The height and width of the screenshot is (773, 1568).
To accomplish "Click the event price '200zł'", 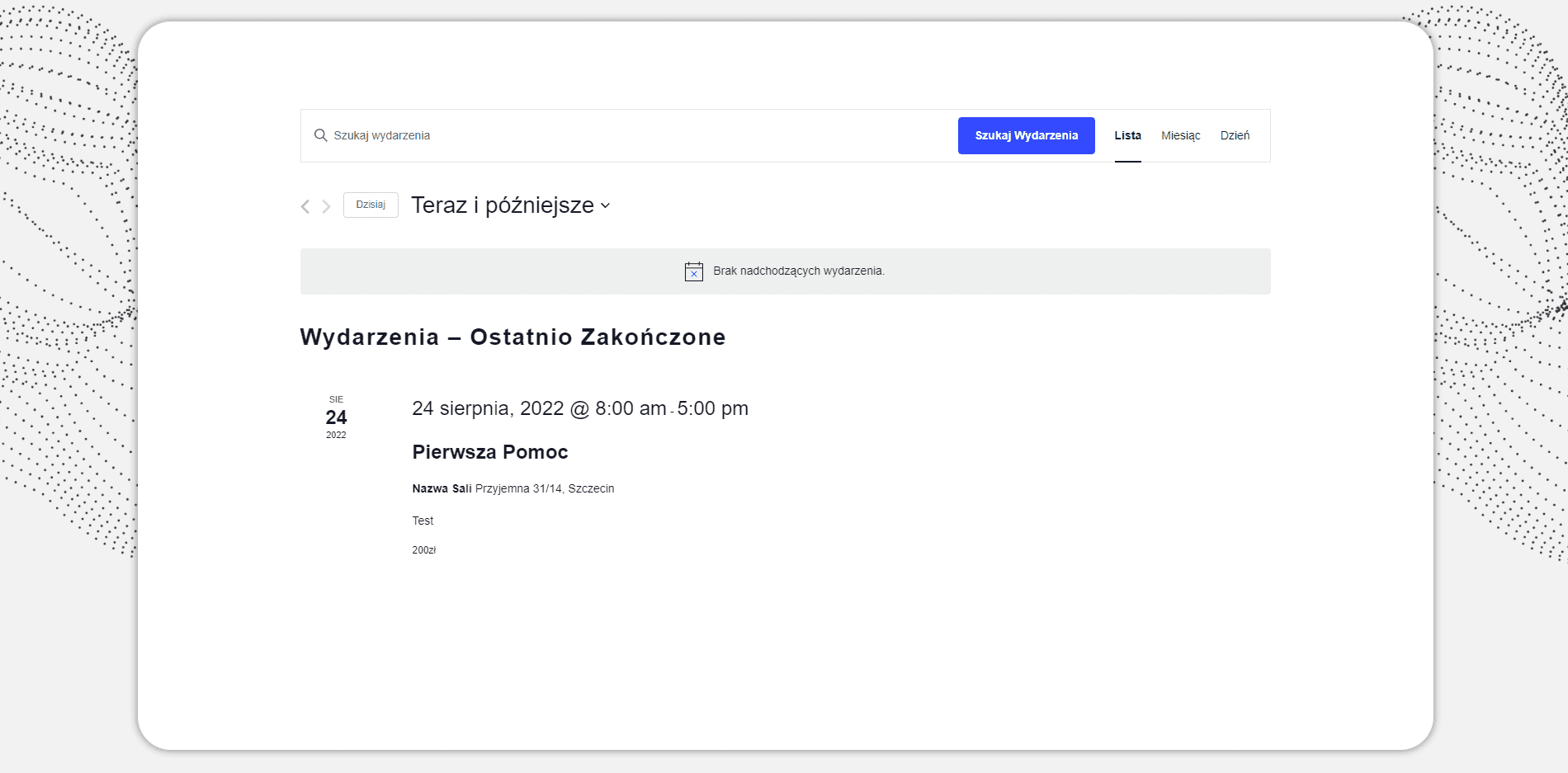I will [x=424, y=550].
